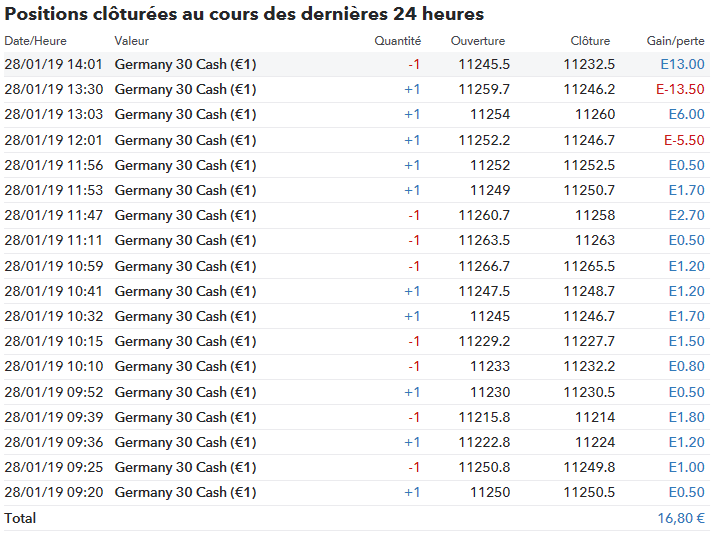The image size is (713, 534).
Task: Sort by the Gain/perte column header
Action: click(x=675, y=41)
